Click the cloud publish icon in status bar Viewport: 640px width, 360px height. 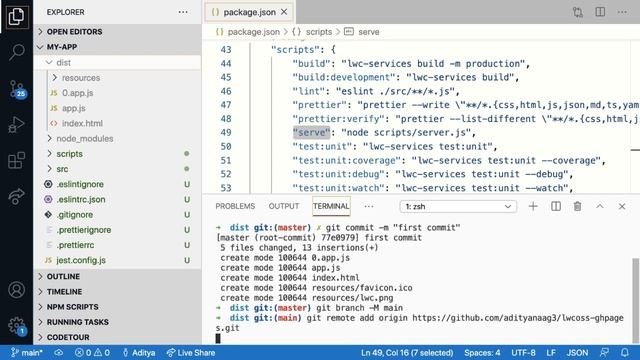point(59,353)
